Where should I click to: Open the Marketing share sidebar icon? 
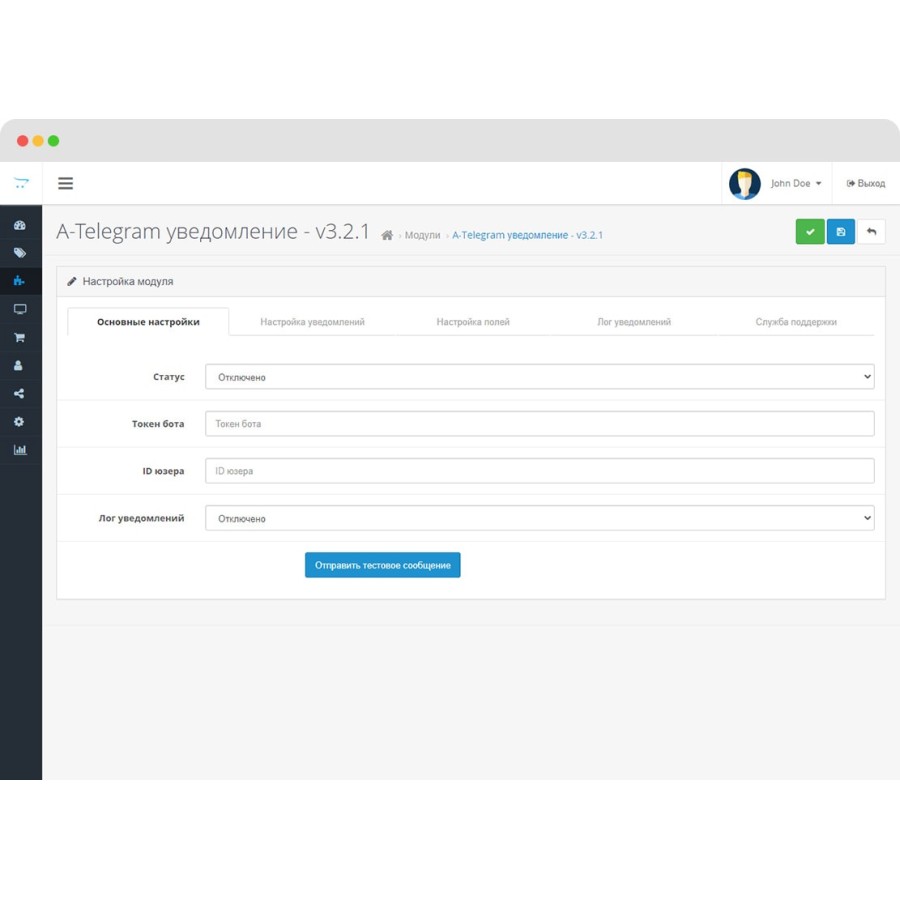(19, 393)
